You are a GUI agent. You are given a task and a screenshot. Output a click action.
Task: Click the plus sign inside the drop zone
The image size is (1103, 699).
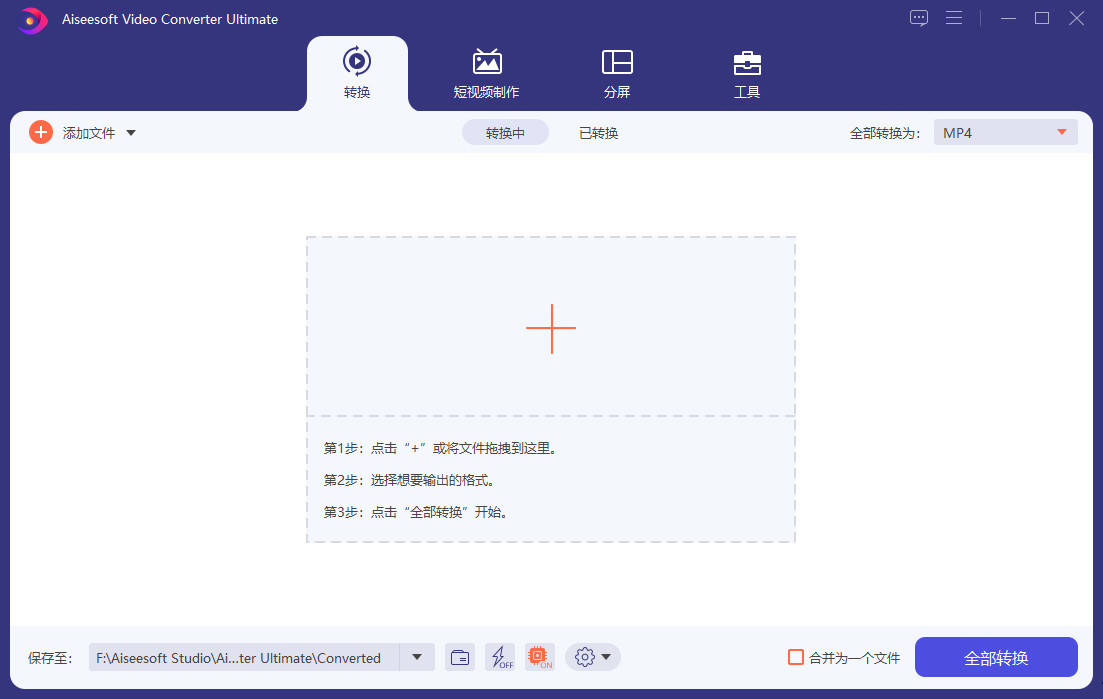(551, 328)
